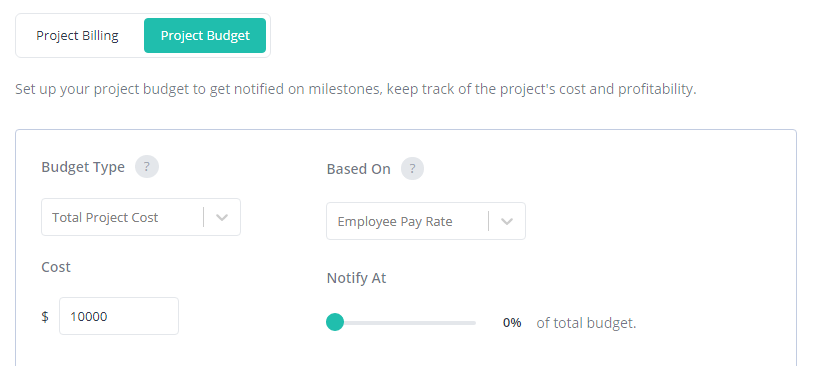Viewport: 813px width, 366px height.
Task: Switch to the Project Billing tab
Action: pos(77,36)
